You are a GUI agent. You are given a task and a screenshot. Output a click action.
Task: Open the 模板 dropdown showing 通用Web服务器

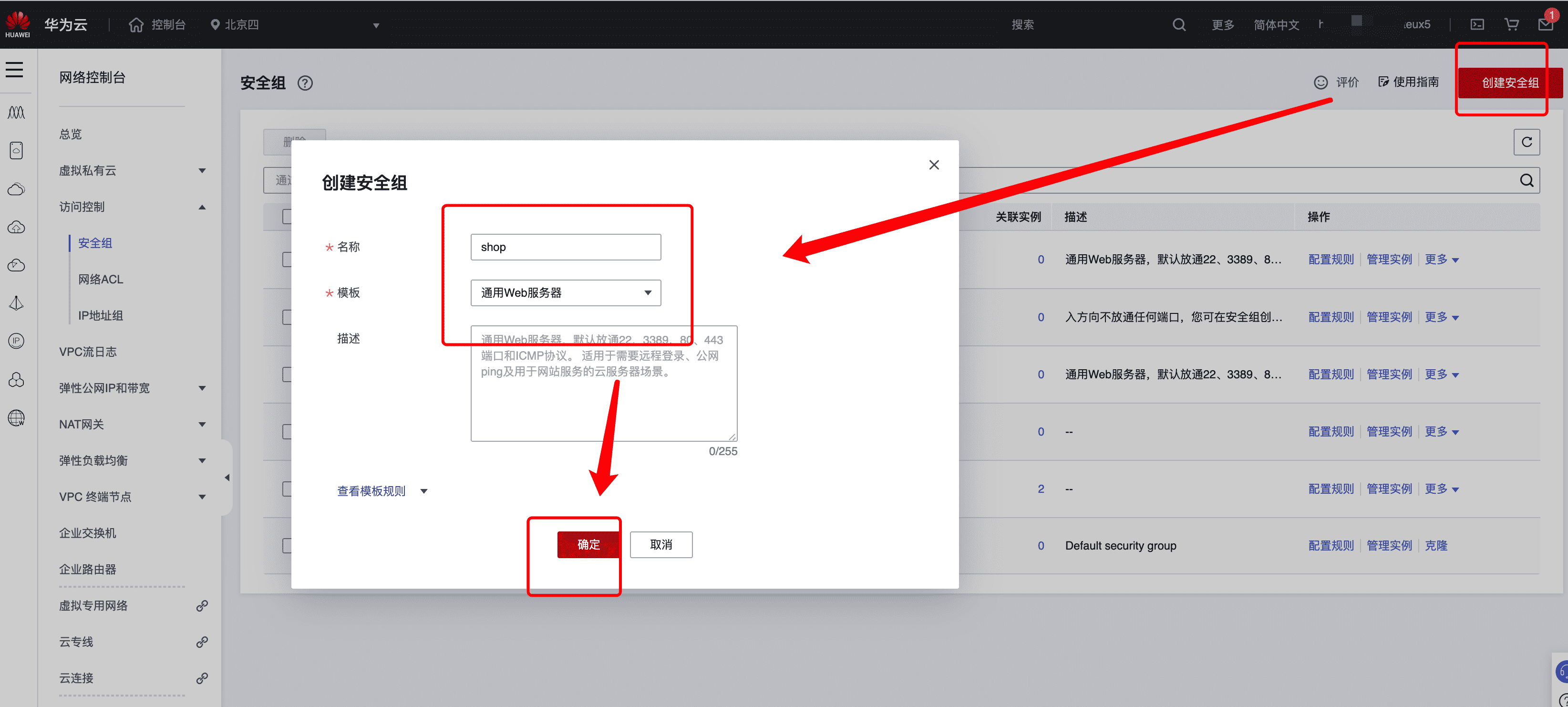(566, 293)
